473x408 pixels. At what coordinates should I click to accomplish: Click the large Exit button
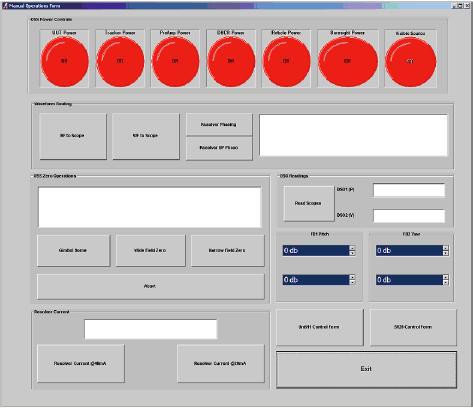click(366, 369)
